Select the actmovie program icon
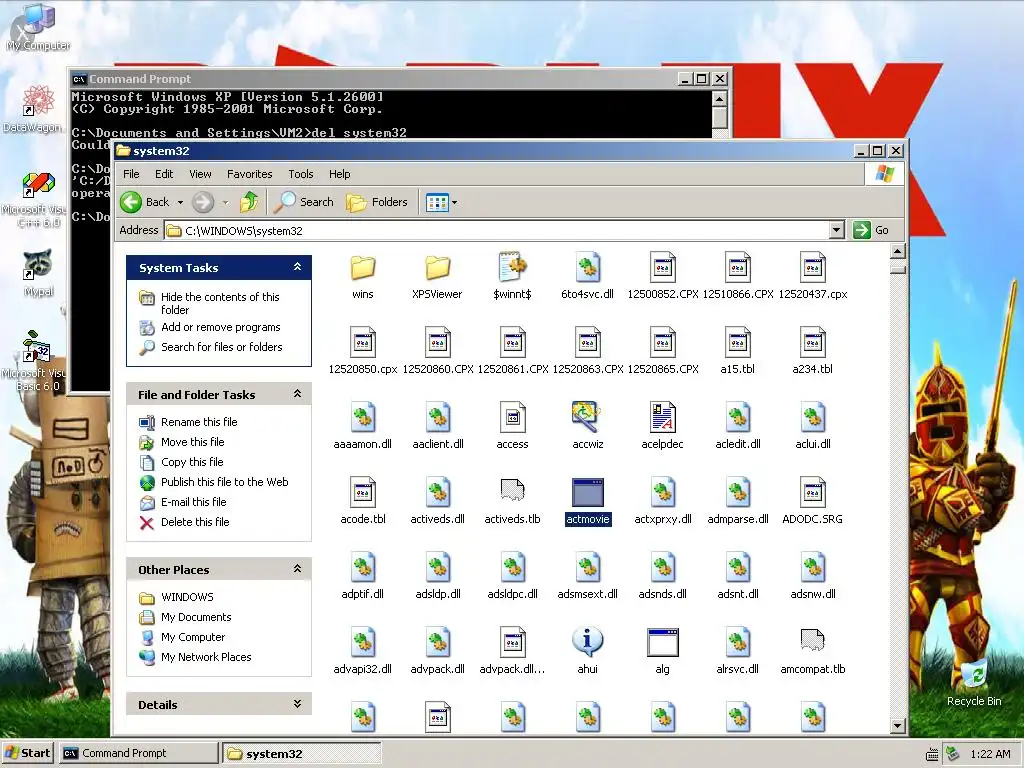The height and width of the screenshot is (768, 1024). pos(588,492)
